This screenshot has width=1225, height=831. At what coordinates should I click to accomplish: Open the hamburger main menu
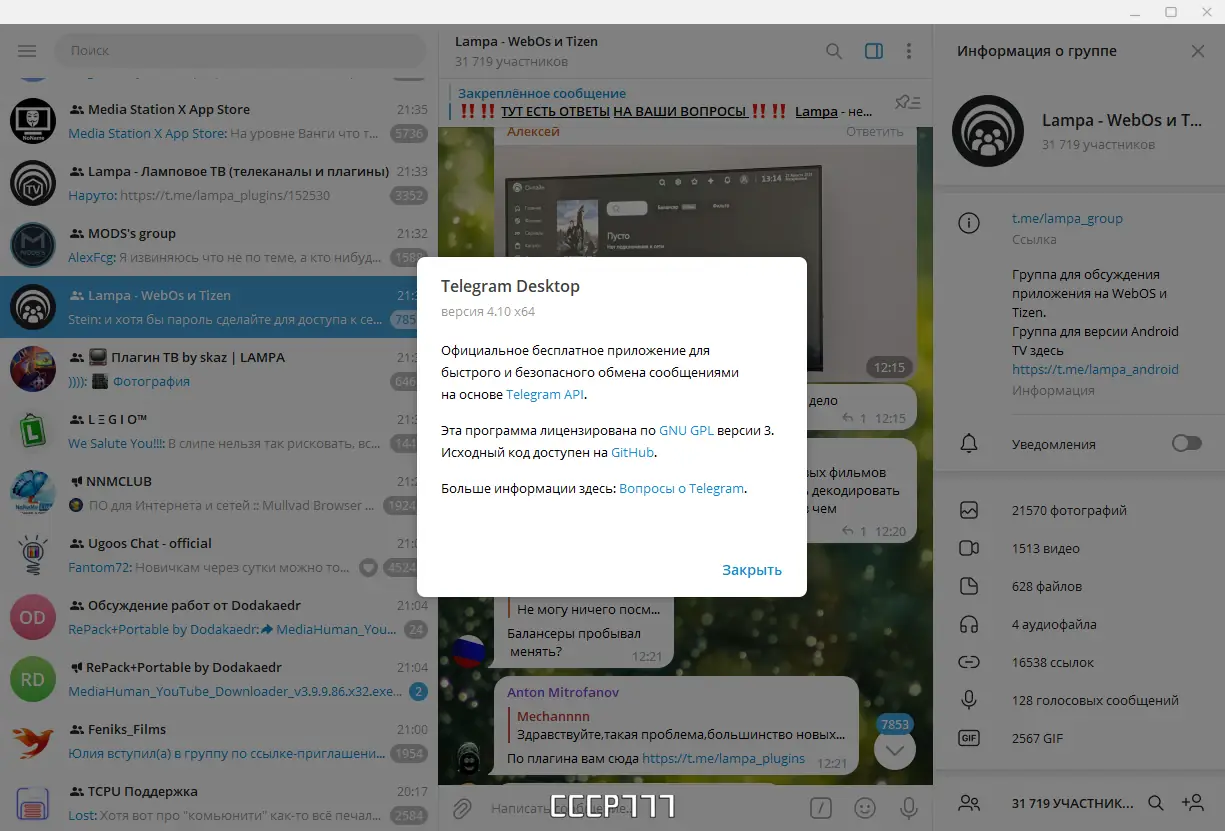[27, 51]
